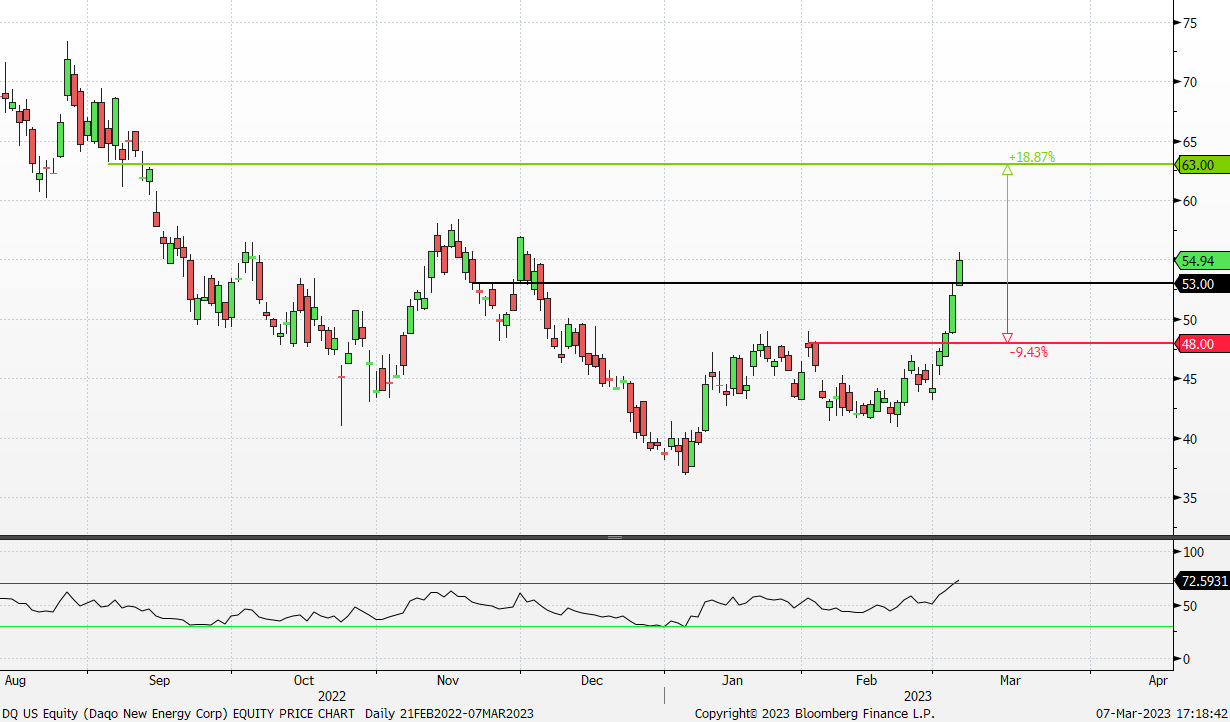
Task: Select the red 48.00 price level tag
Action: 1202,344
